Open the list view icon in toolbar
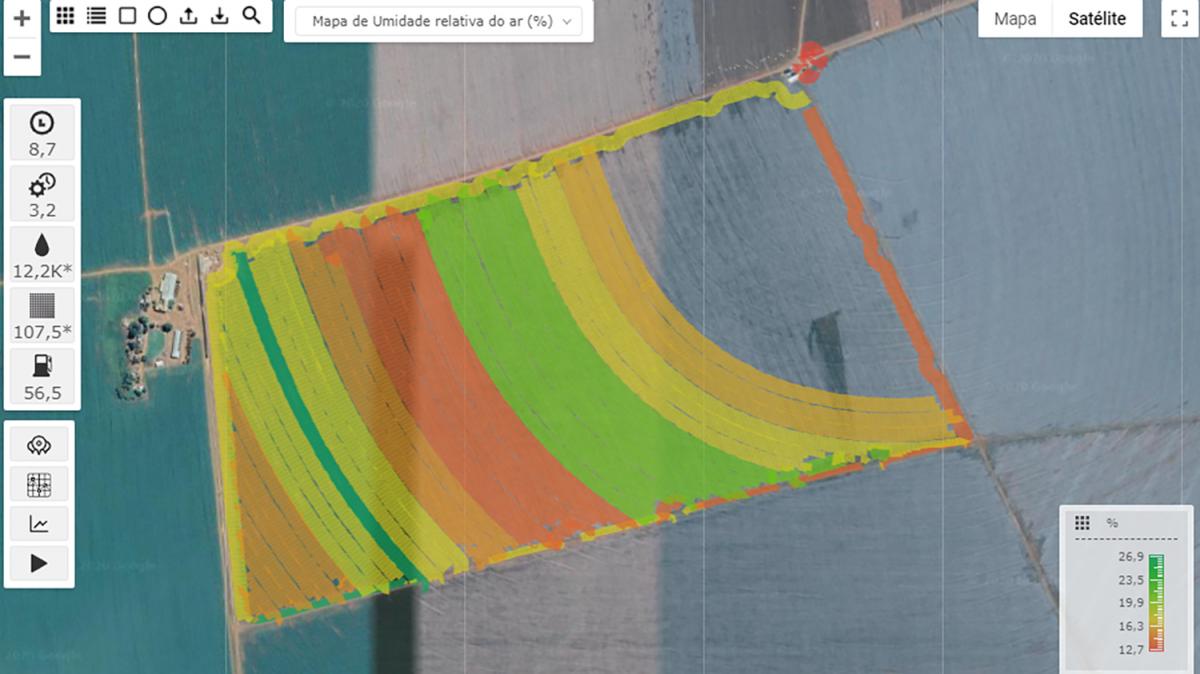 (96, 16)
